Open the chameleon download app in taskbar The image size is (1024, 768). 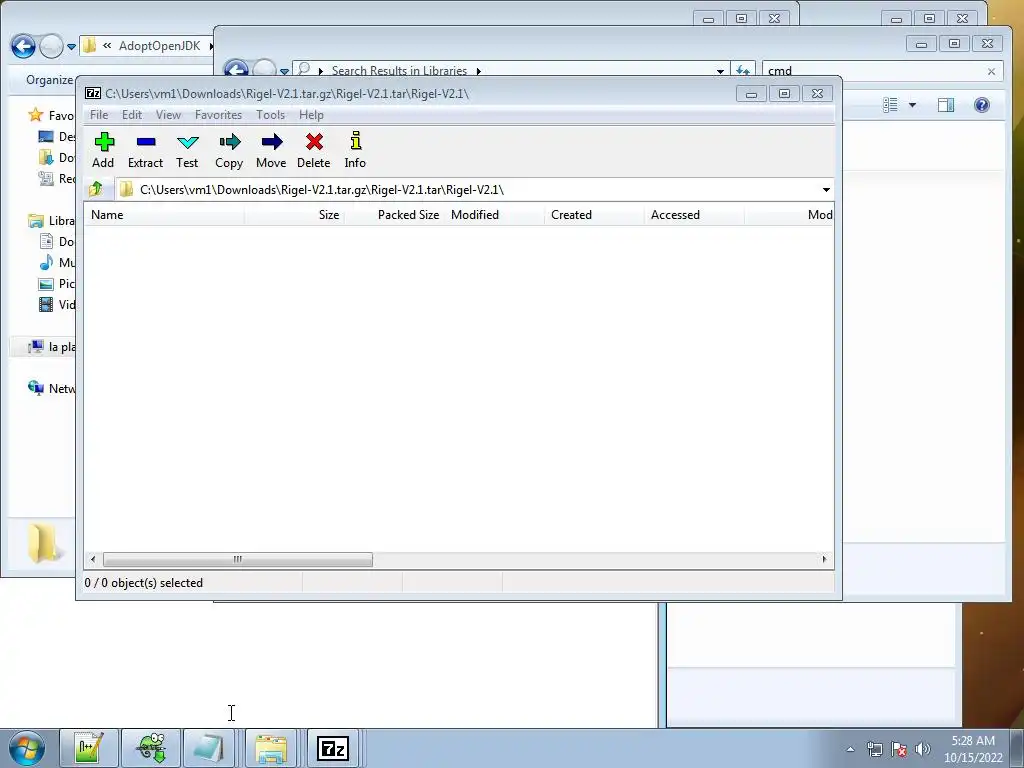coord(151,748)
